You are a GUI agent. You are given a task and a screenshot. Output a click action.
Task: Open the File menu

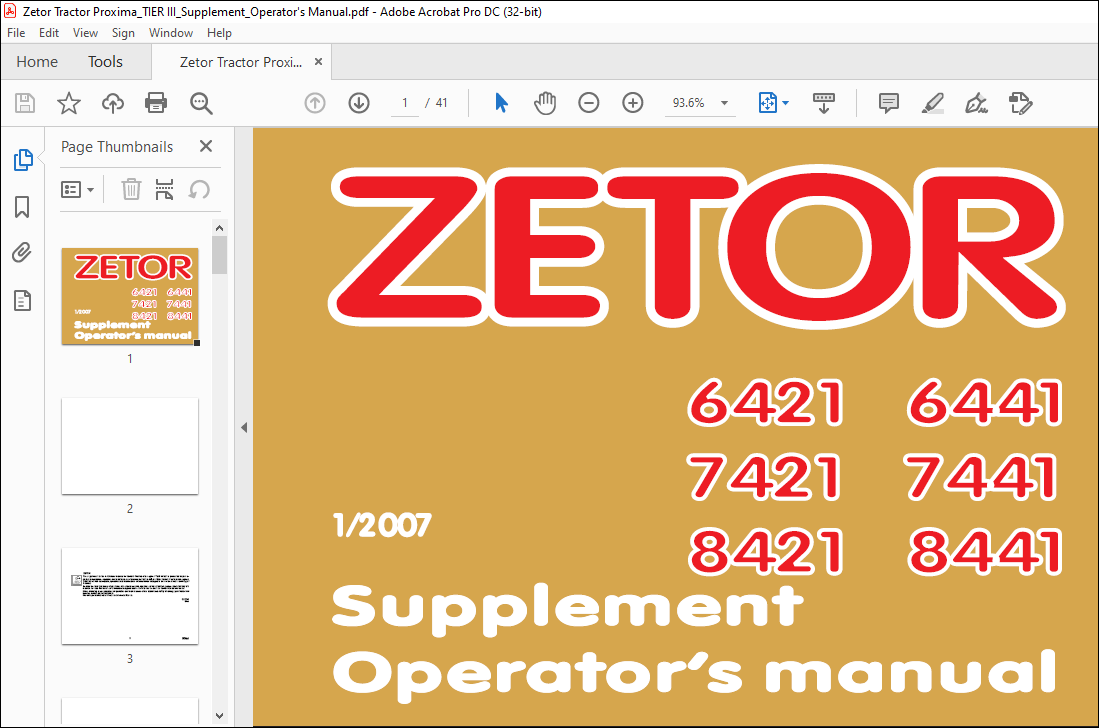[x=16, y=33]
